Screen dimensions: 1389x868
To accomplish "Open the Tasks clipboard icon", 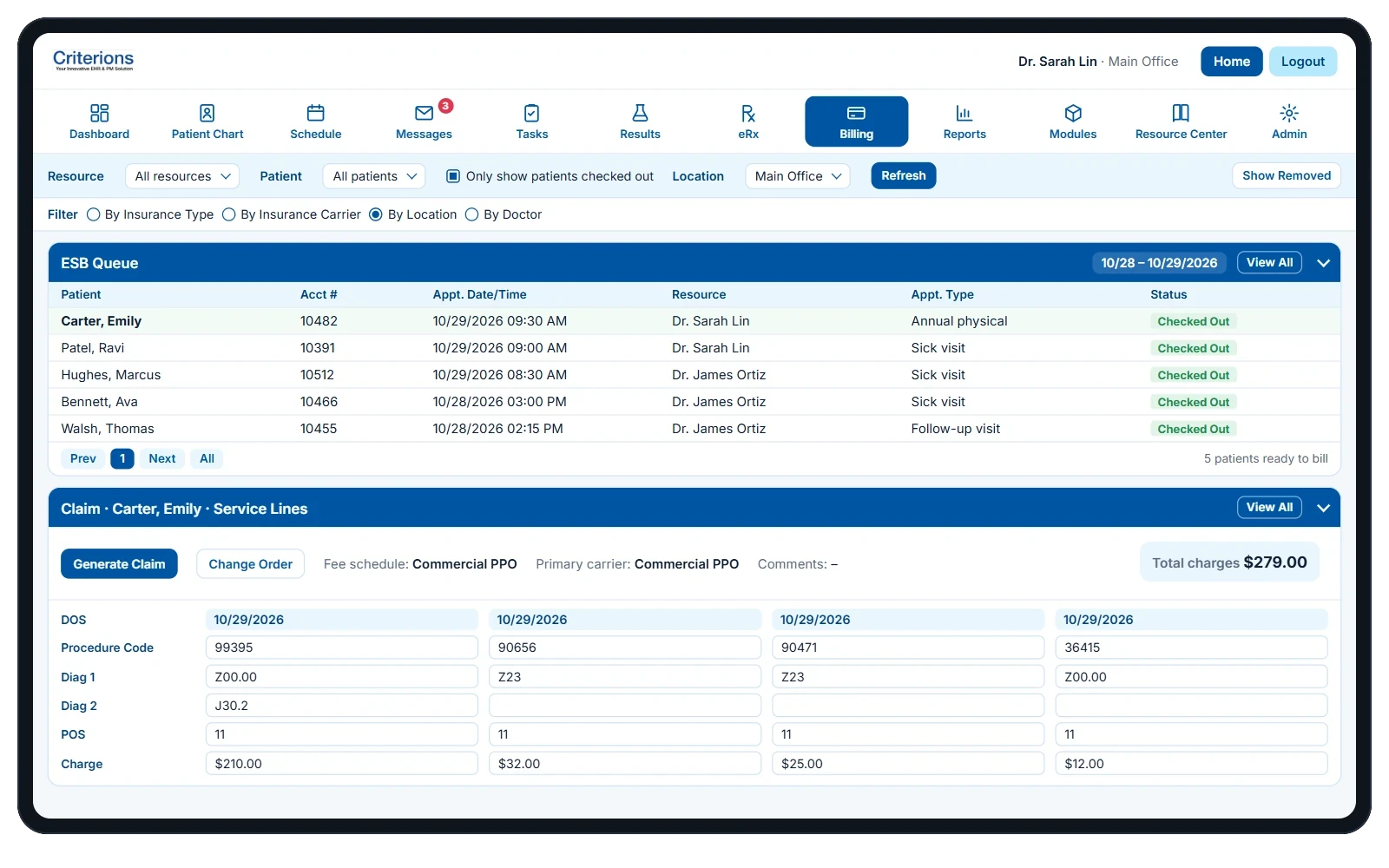I will pyautogui.click(x=531, y=113).
